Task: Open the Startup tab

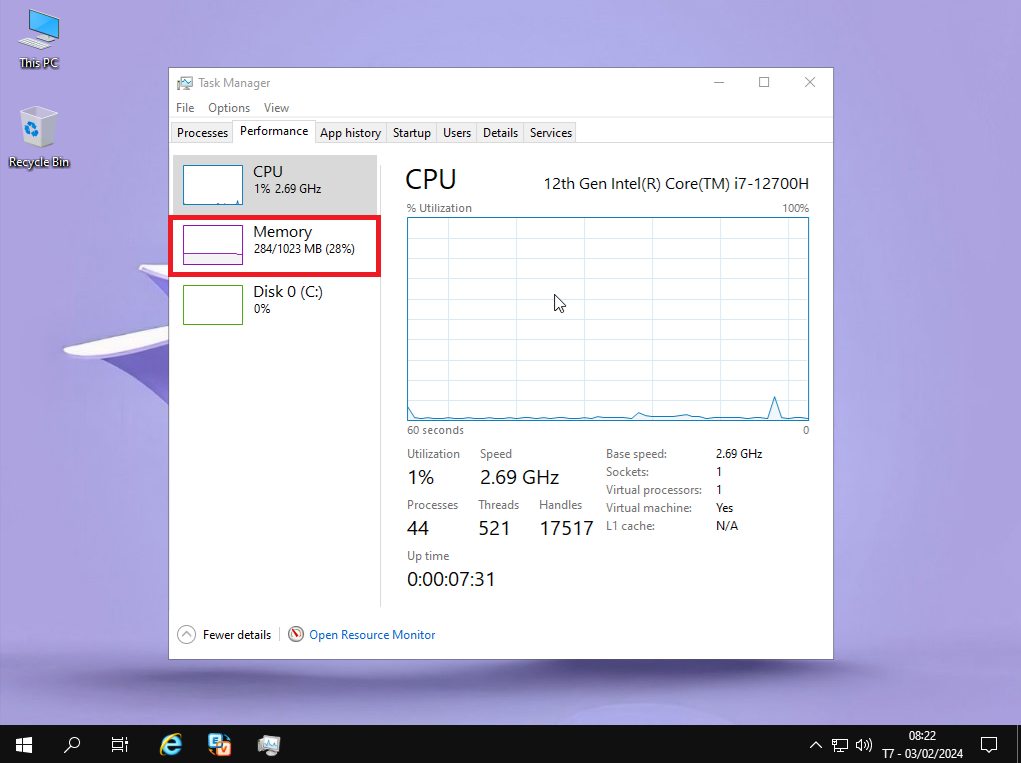Action: click(x=411, y=133)
